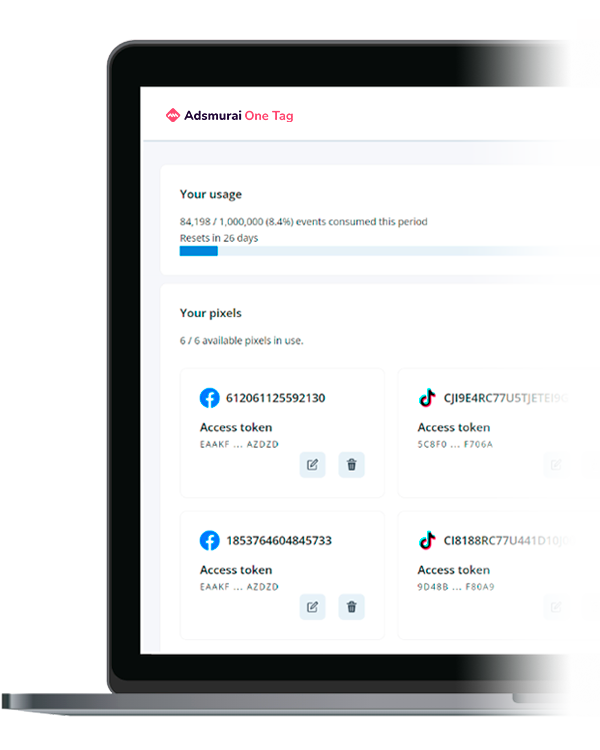The height and width of the screenshot is (750, 600).
Task: Click token 'EAAKF ... AZDZD' under pixel 612061125592130
Action: (239, 444)
